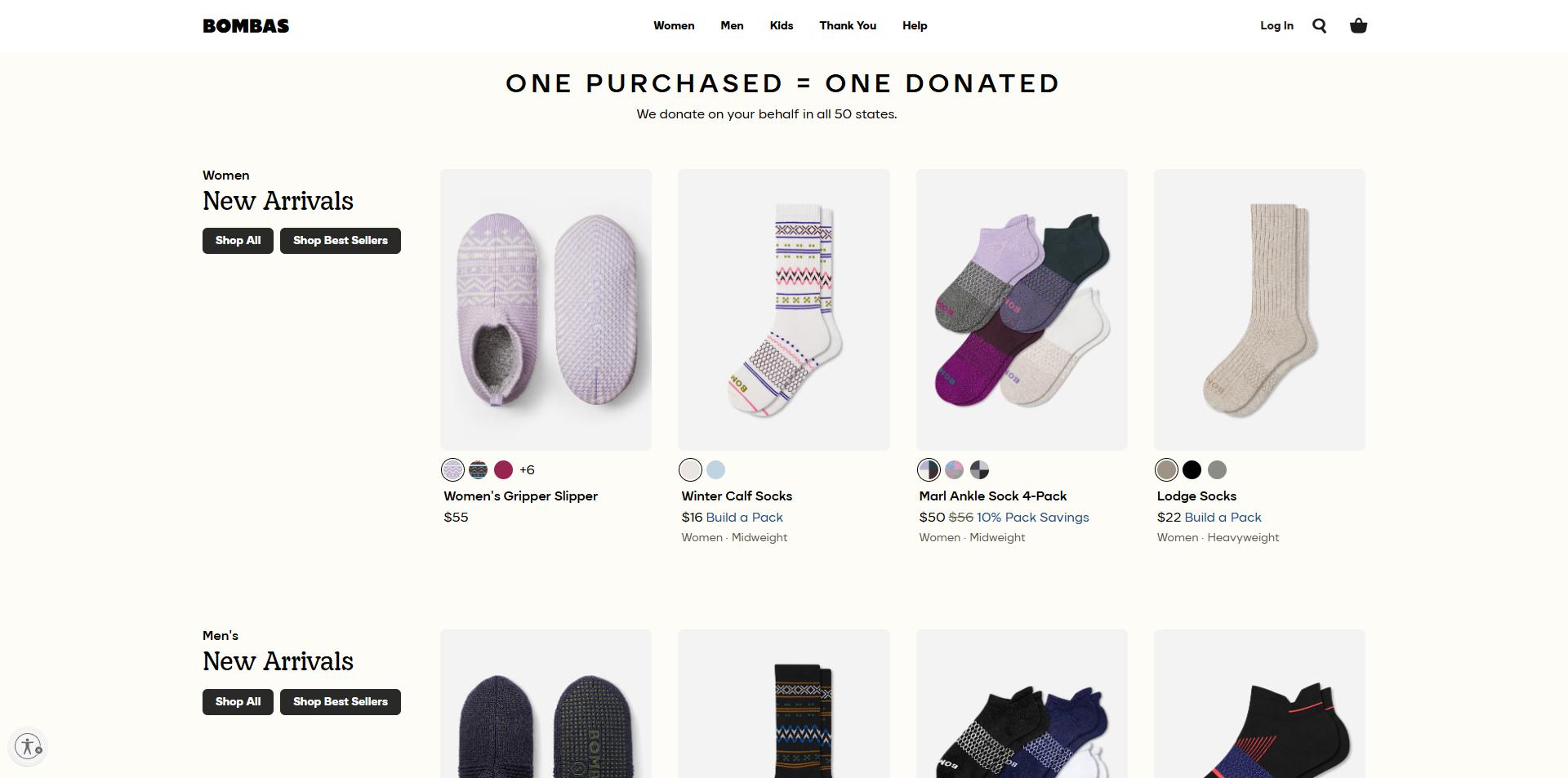The height and width of the screenshot is (778, 1568).
Task: Select the magenta Gripper Slipper color swatch
Action: pos(503,470)
